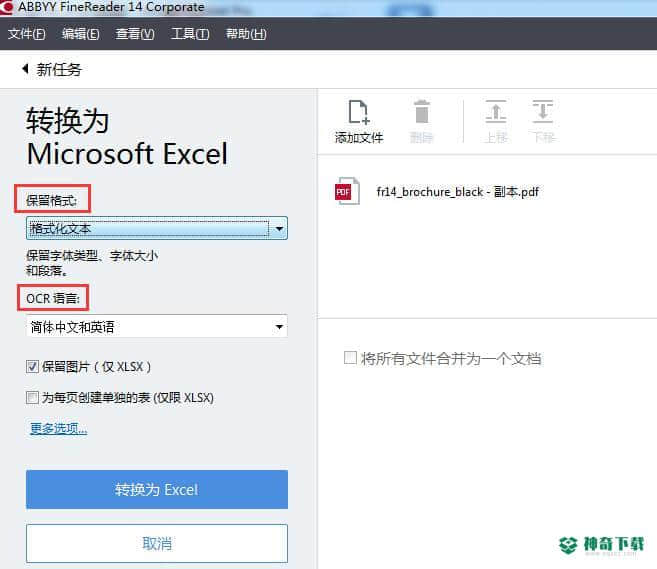657x569 pixels.
Task: Click the OCR 语言 label
Action: coord(53,298)
